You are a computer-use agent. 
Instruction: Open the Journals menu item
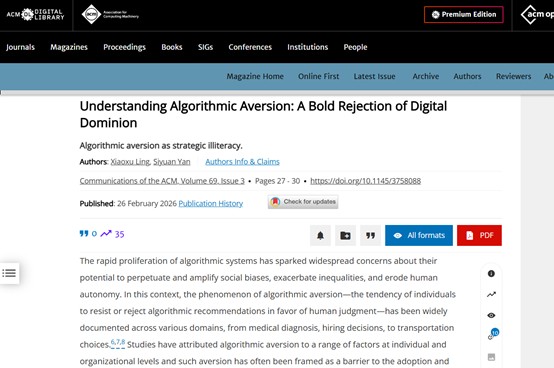click(x=20, y=47)
